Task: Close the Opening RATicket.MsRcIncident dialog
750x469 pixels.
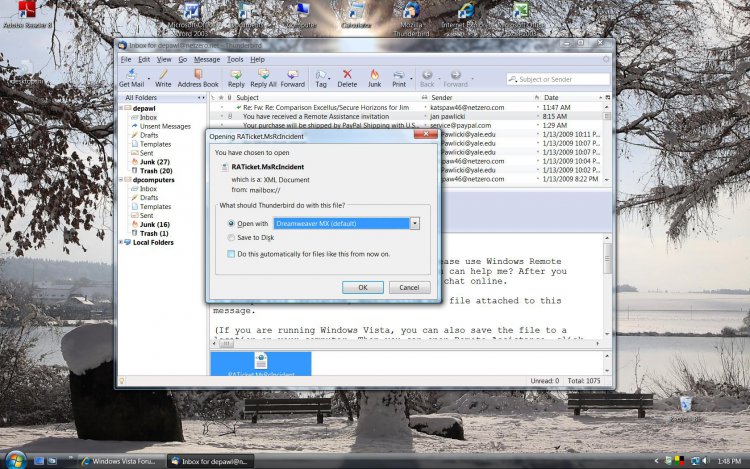Action: [x=425, y=134]
